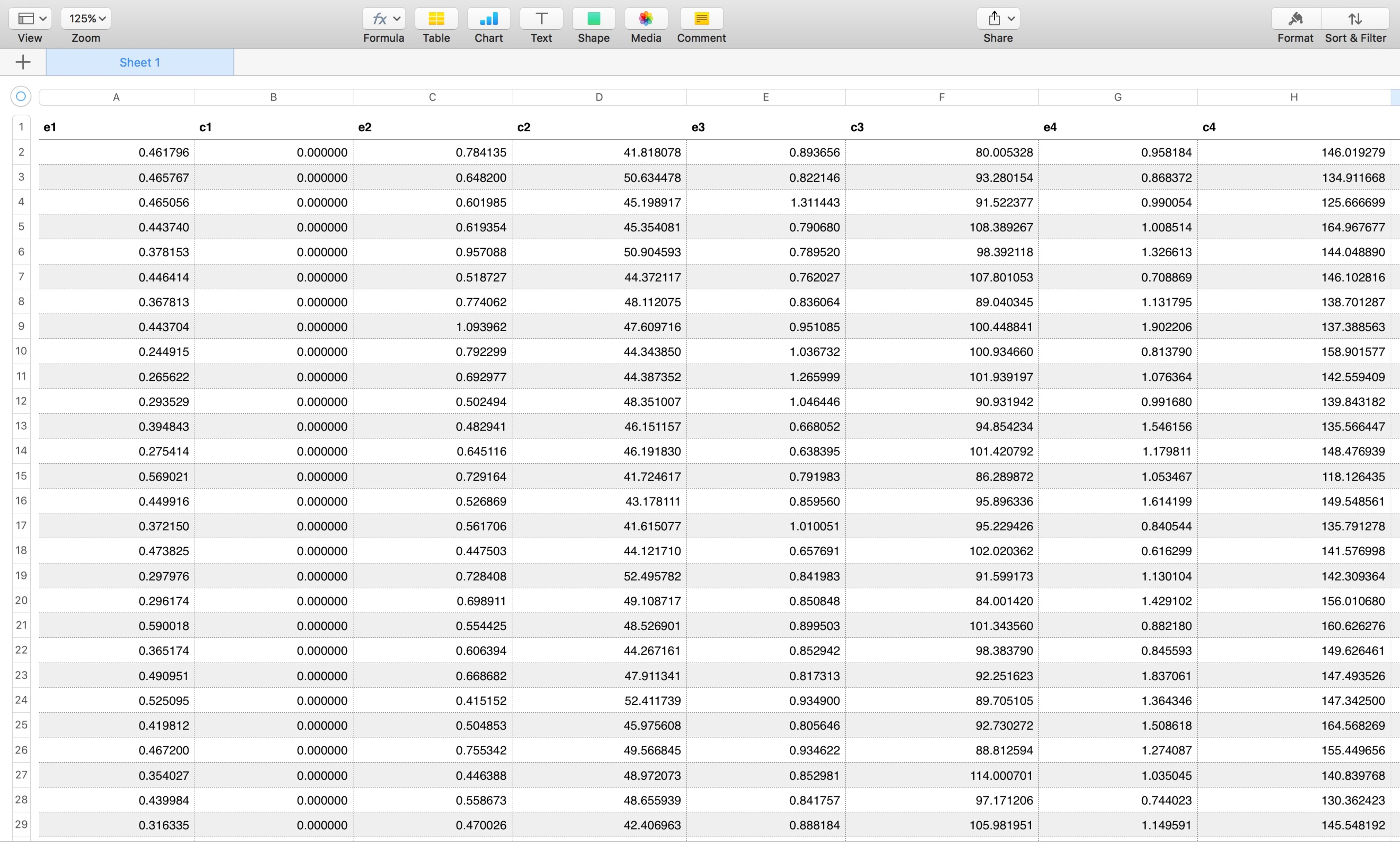Screen dimensions: 1400x844
Task: Open the Share dropdown menu
Action: coord(998,19)
